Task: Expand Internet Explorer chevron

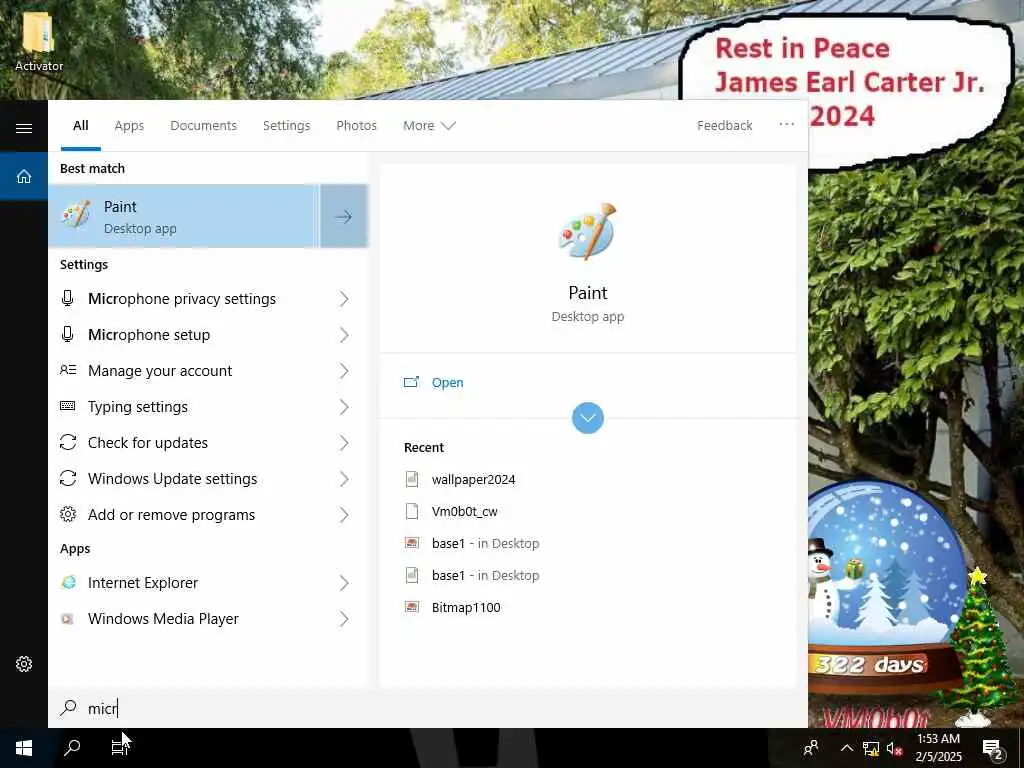Action: (344, 583)
